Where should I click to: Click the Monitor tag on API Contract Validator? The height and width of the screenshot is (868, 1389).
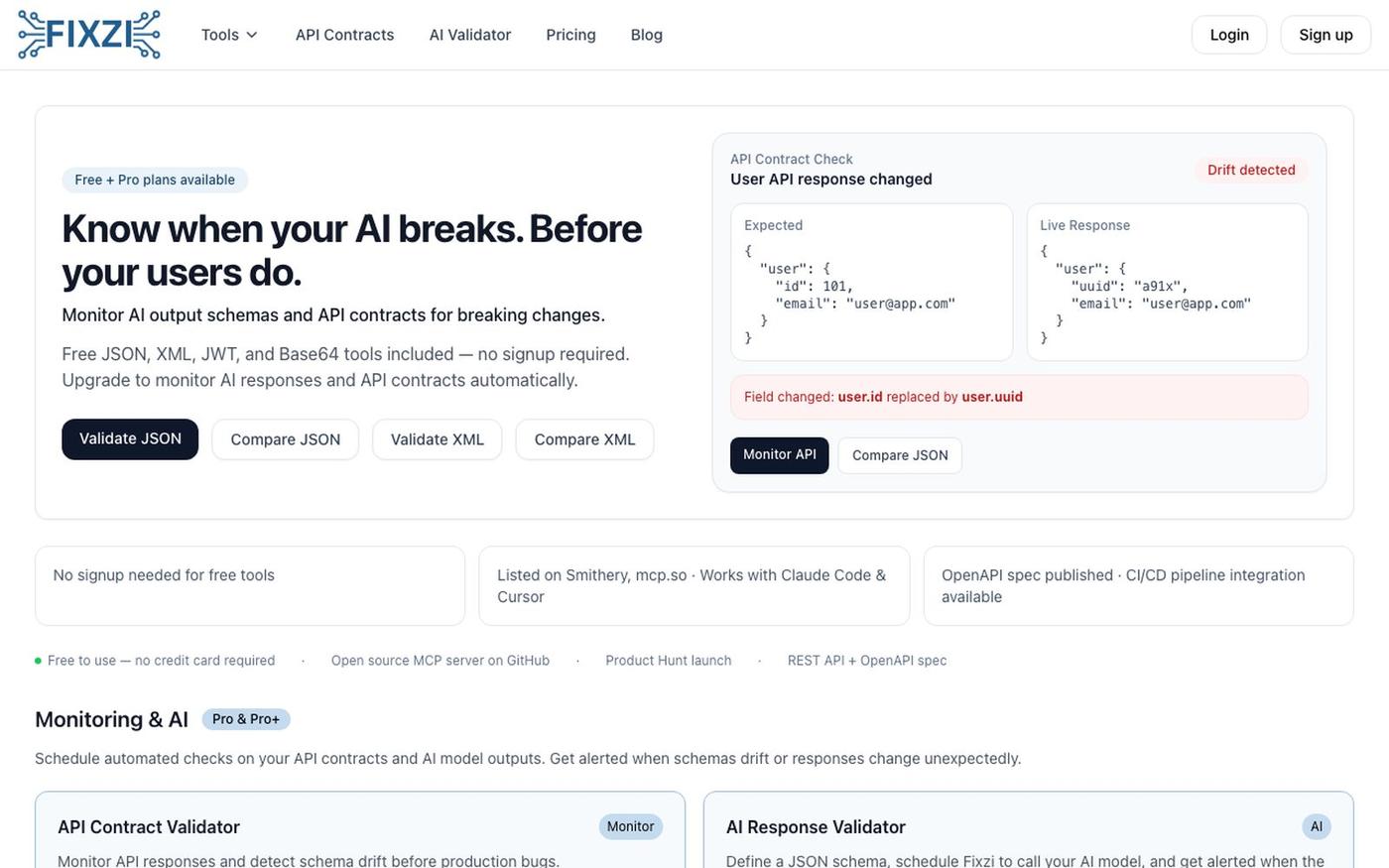coord(631,826)
